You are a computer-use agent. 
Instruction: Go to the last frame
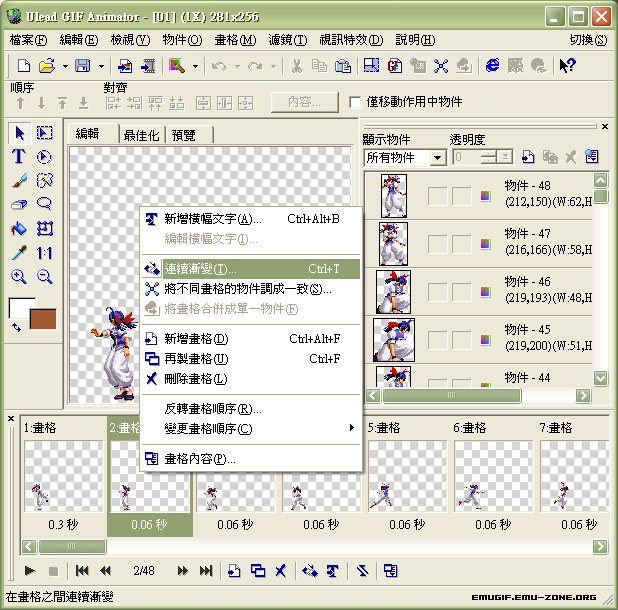[x=206, y=571]
